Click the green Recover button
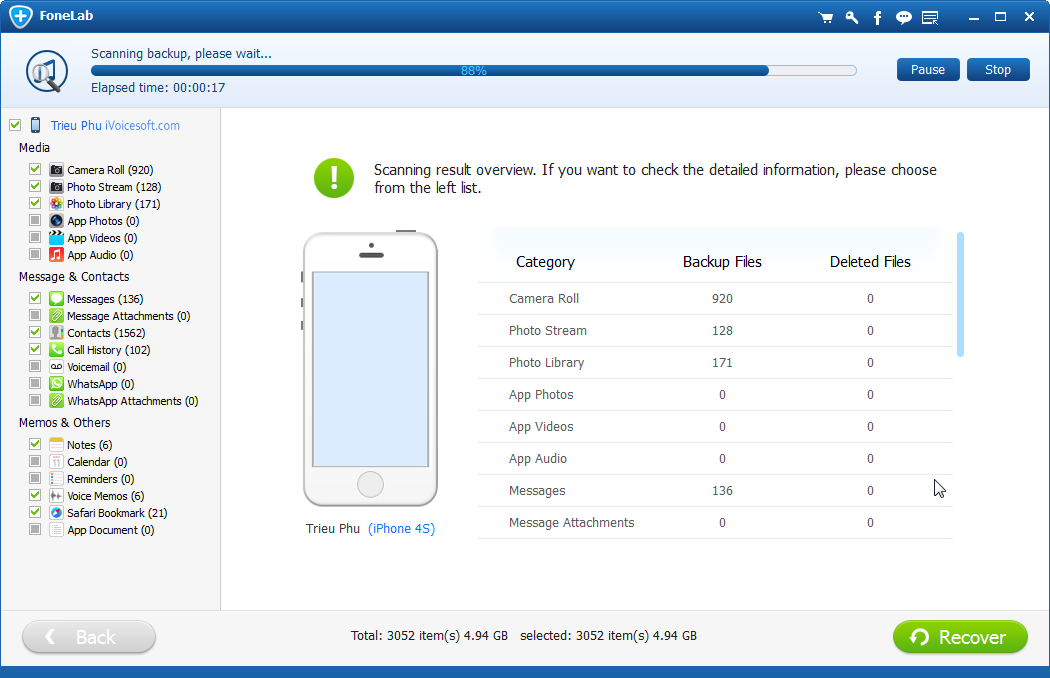Image resolution: width=1050 pixels, height=678 pixels. [x=960, y=637]
